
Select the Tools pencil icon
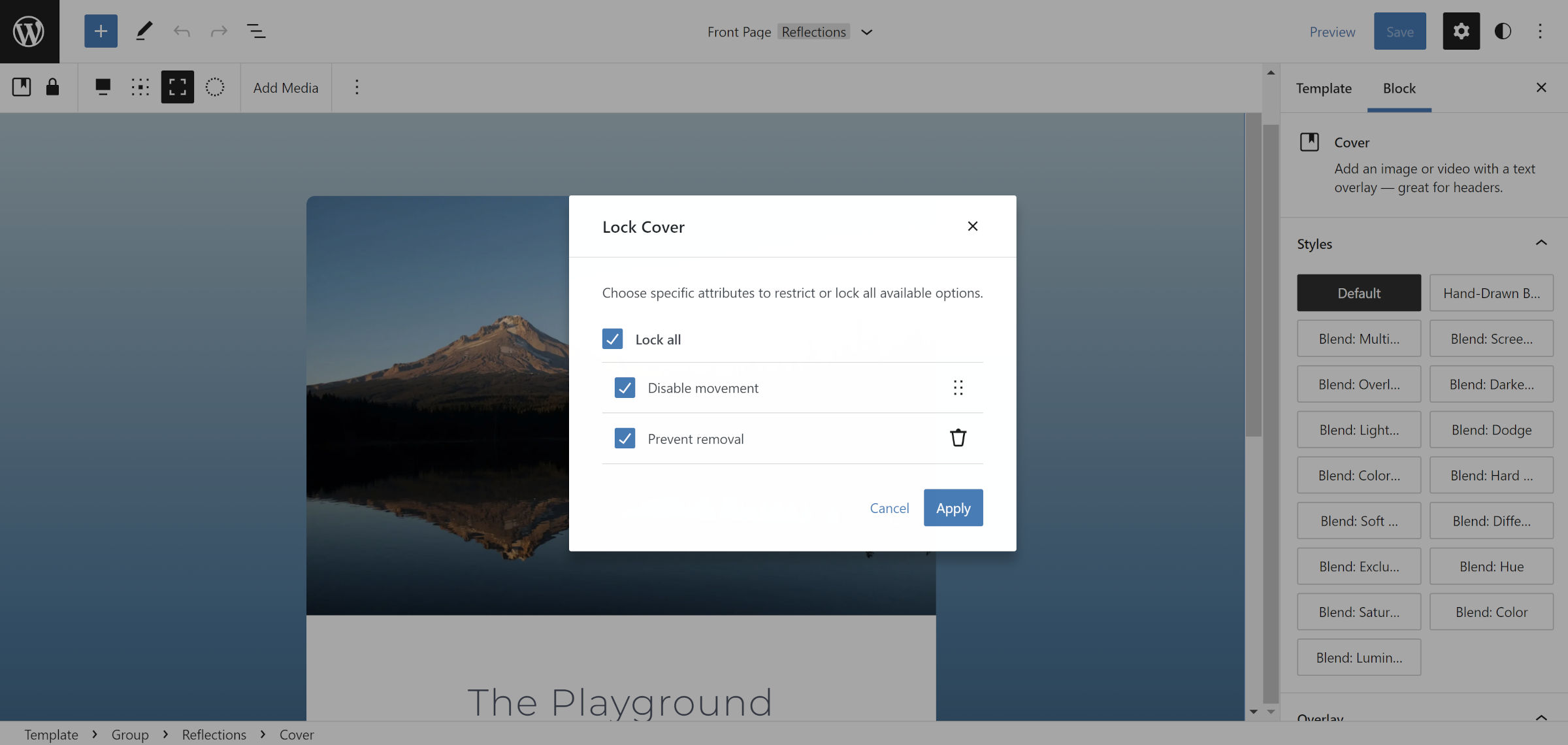144,31
